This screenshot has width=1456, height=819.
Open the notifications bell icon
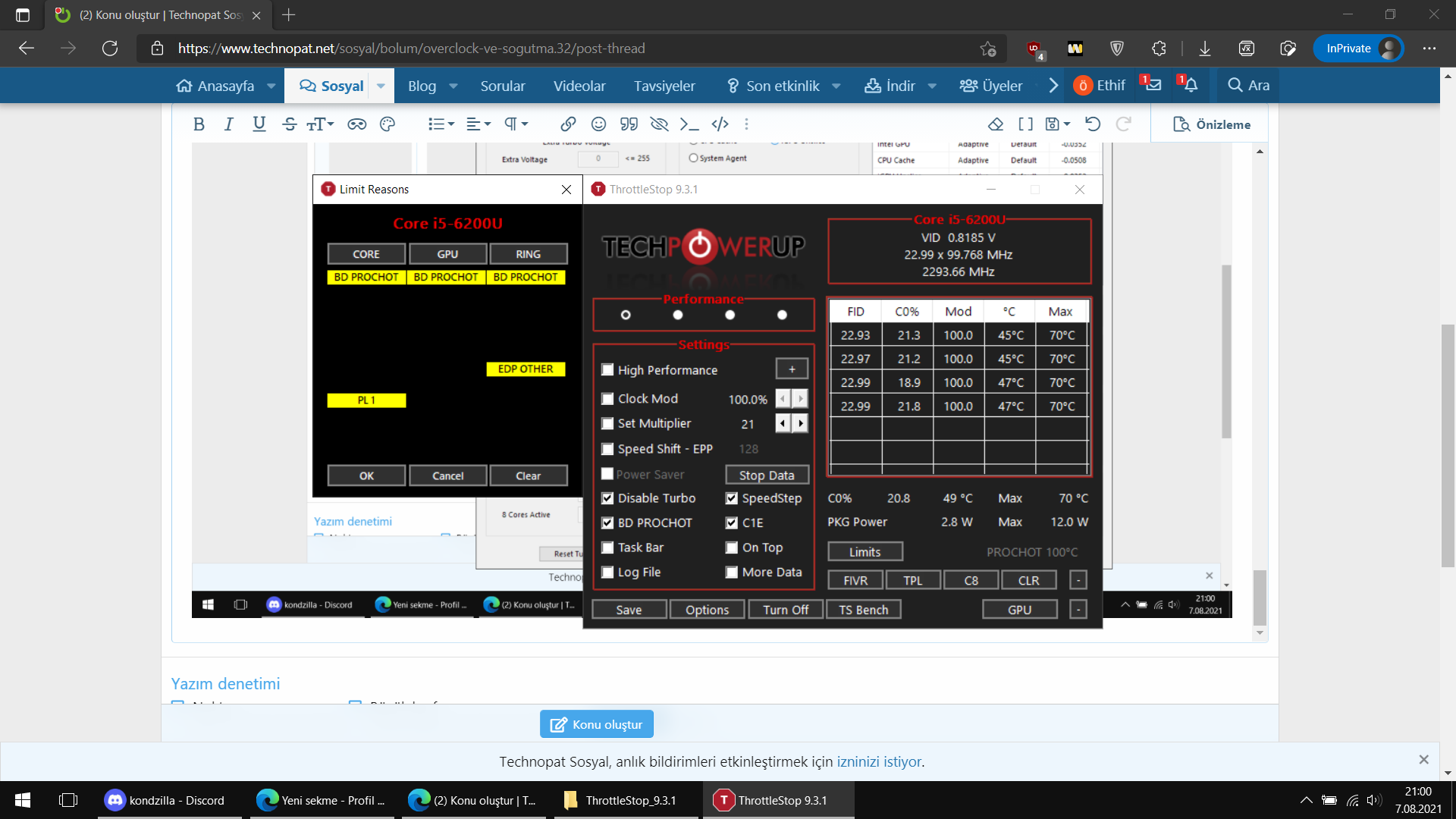(x=1191, y=85)
